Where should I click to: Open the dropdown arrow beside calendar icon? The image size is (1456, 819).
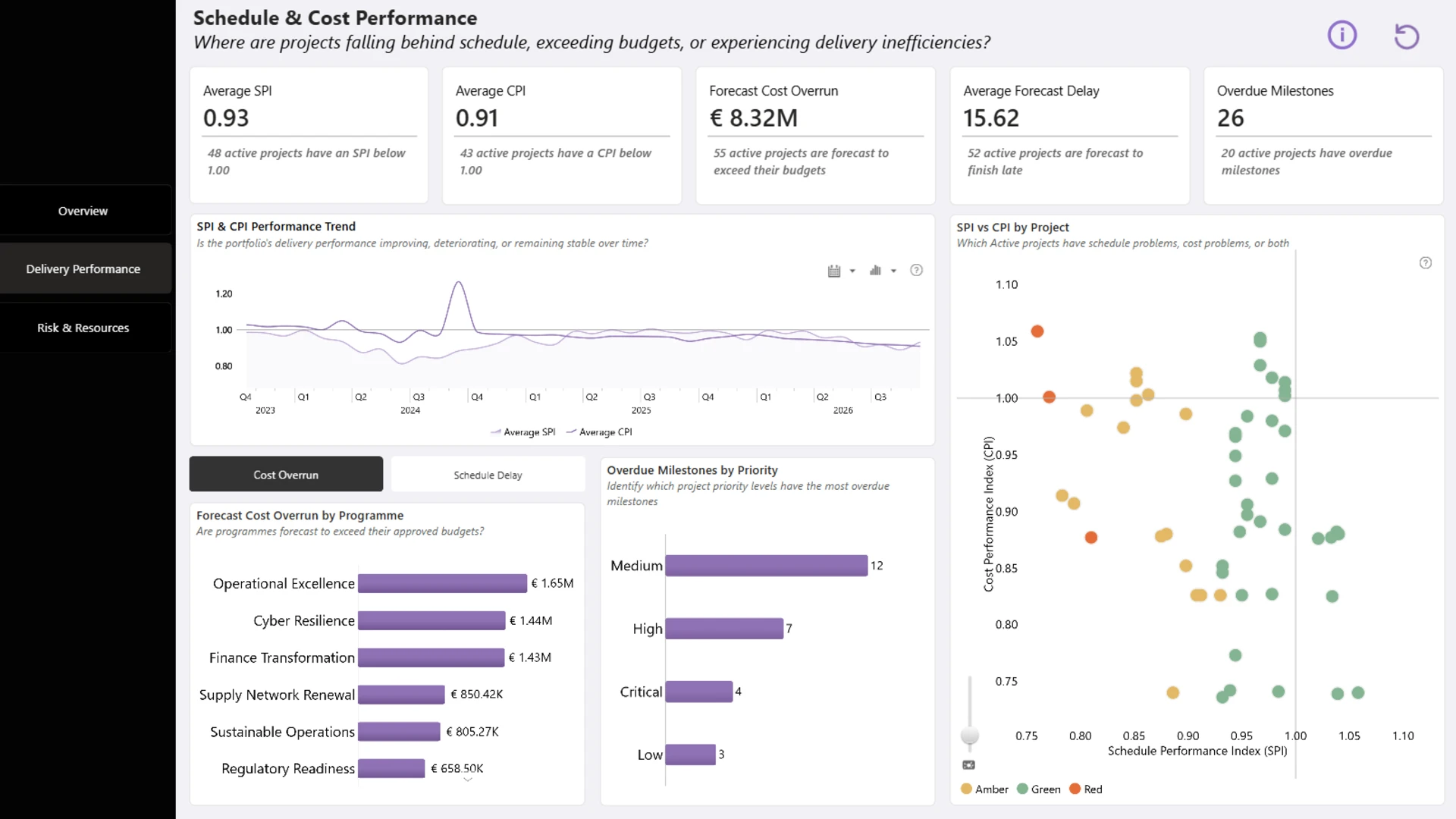tap(852, 271)
